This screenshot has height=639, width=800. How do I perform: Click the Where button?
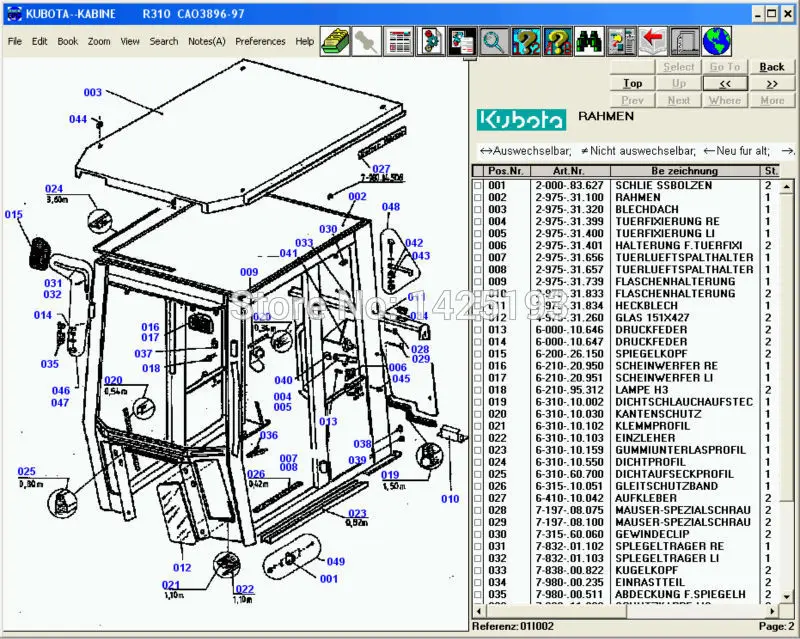coord(725,100)
